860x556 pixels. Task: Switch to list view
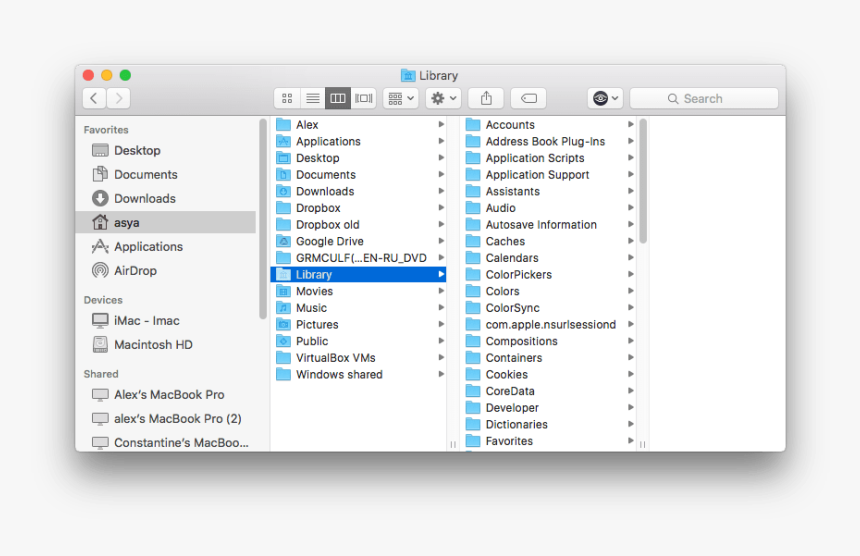pyautogui.click(x=313, y=98)
